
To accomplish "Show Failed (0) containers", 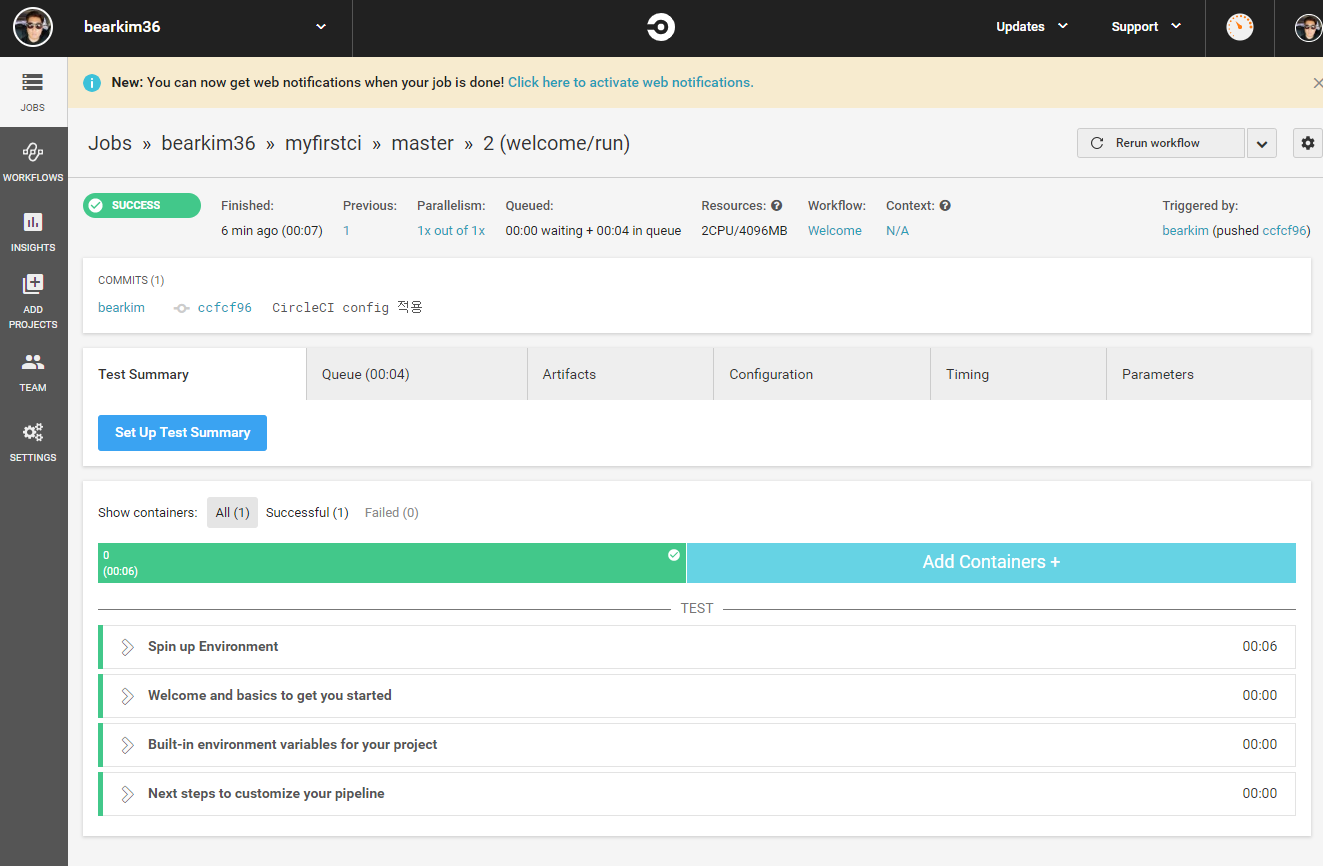I will (392, 512).
